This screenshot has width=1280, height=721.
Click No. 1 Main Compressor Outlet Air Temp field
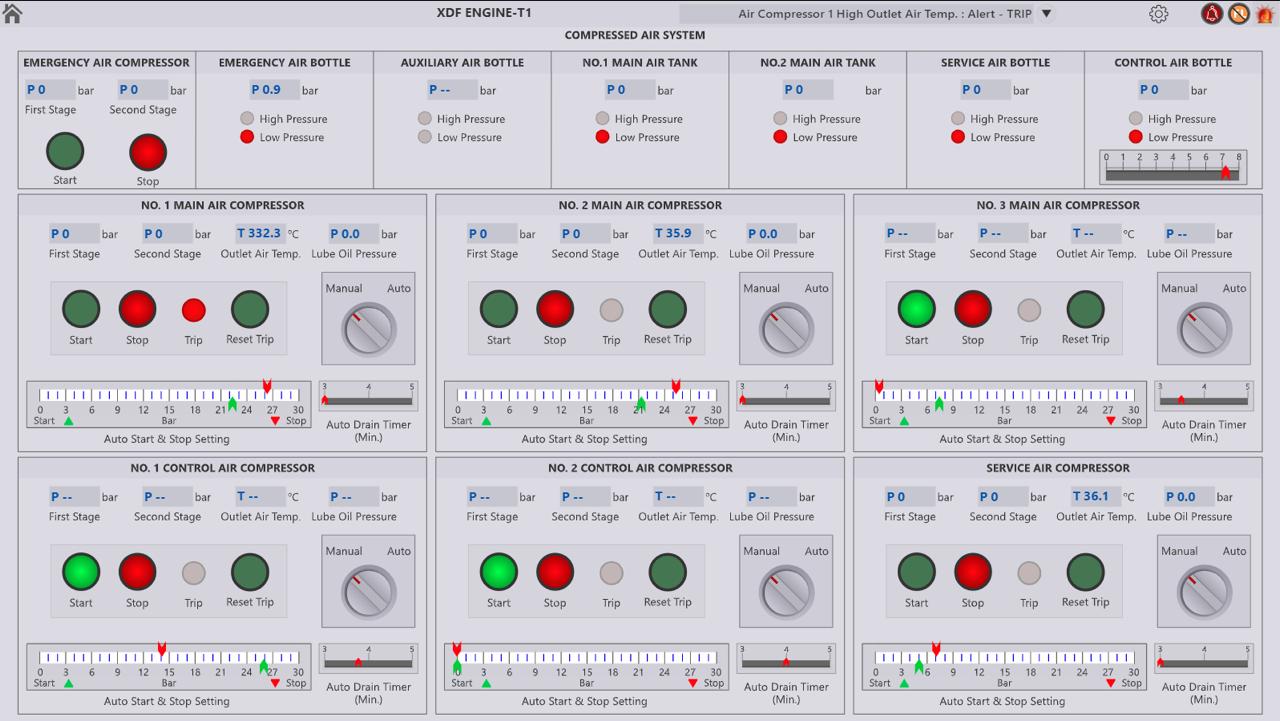click(259, 234)
